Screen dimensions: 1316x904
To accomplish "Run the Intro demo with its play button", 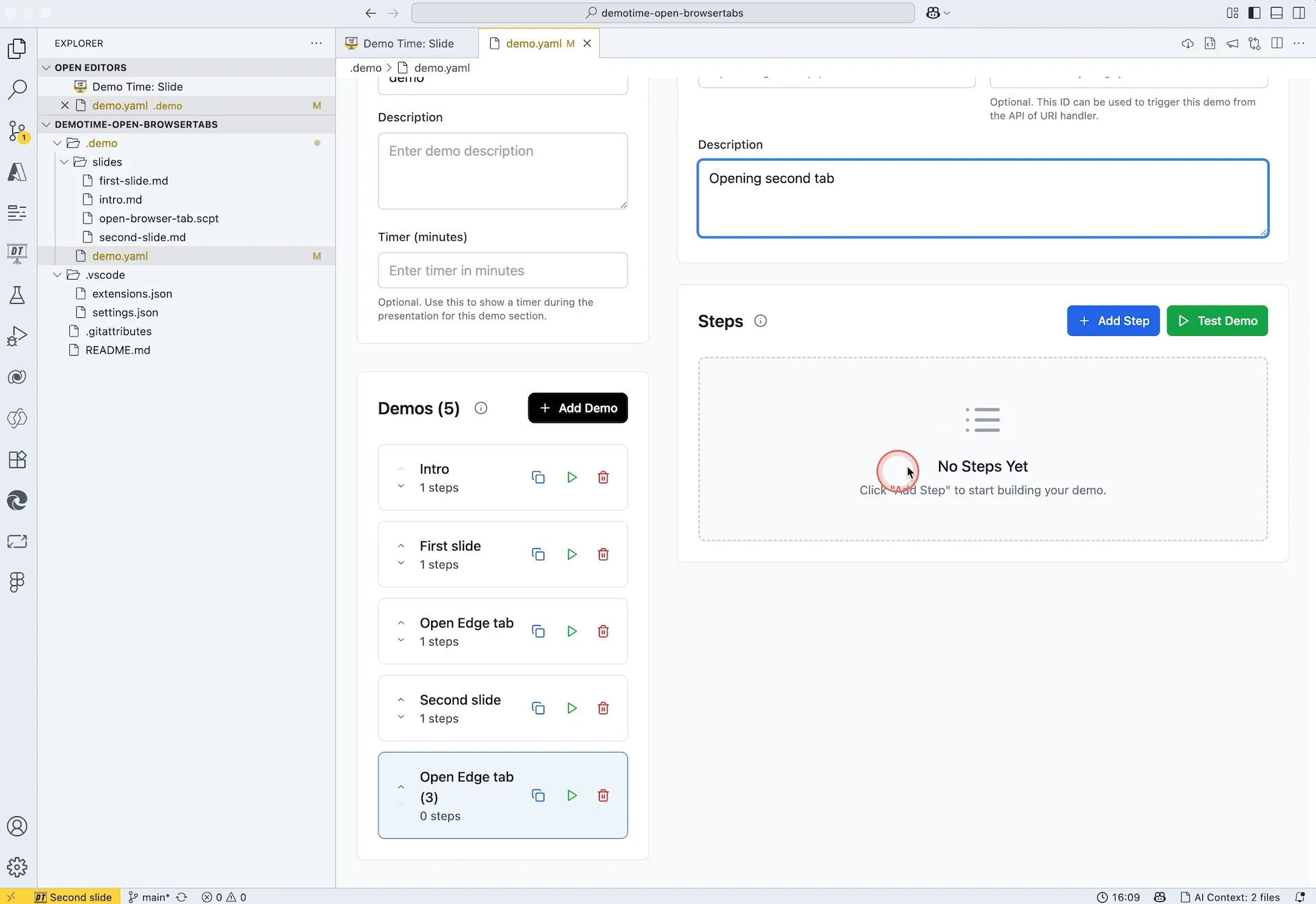I will click(x=572, y=477).
